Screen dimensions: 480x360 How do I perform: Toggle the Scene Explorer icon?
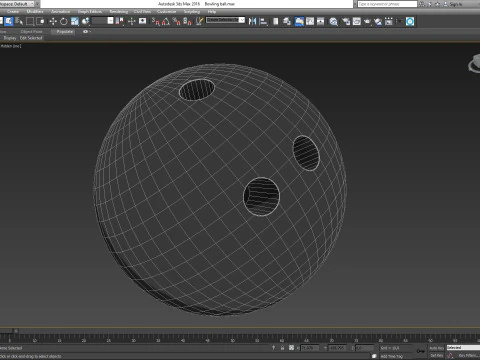click(276, 21)
